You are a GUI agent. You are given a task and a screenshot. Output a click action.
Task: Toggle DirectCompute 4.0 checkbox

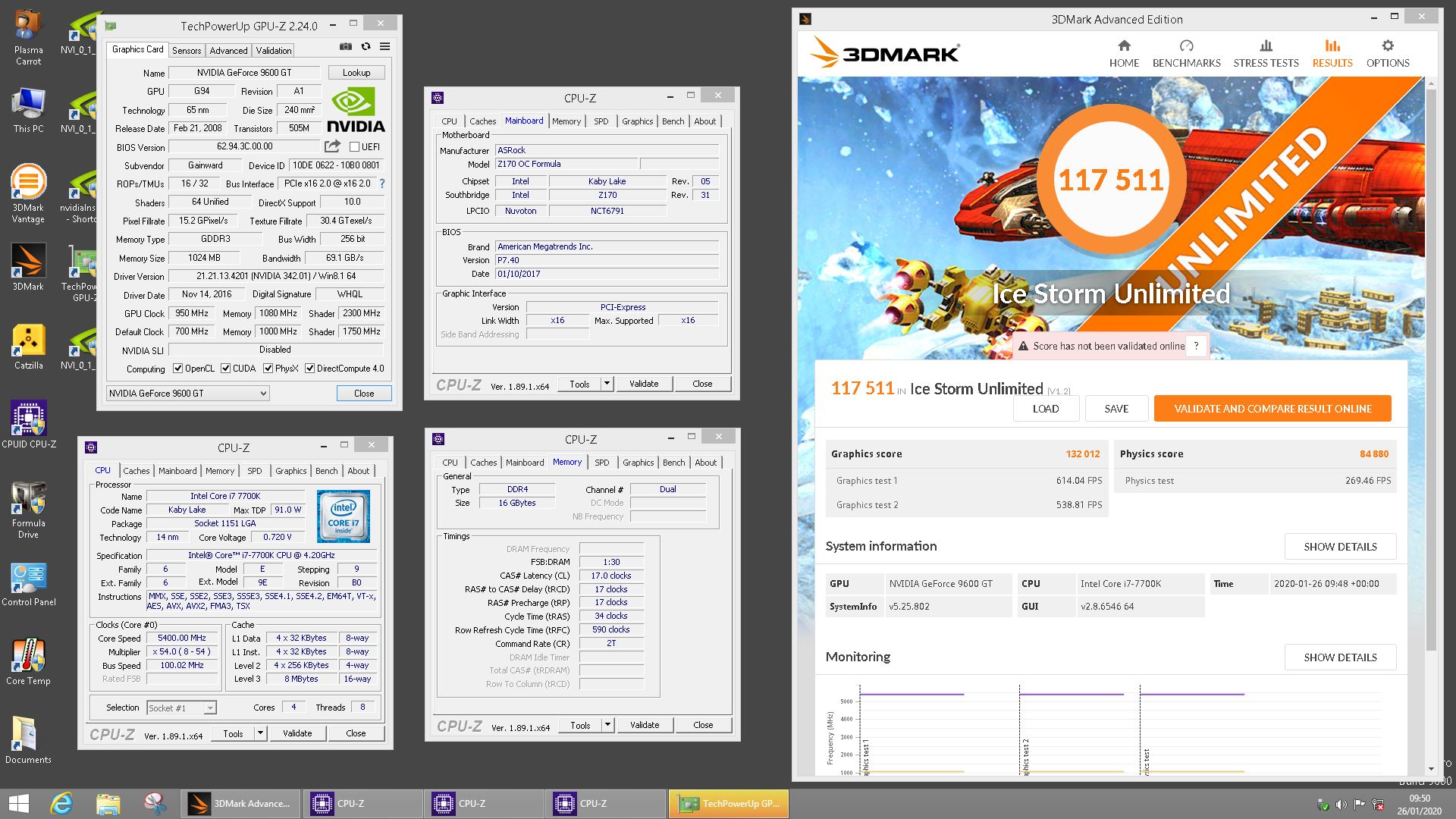tap(309, 369)
